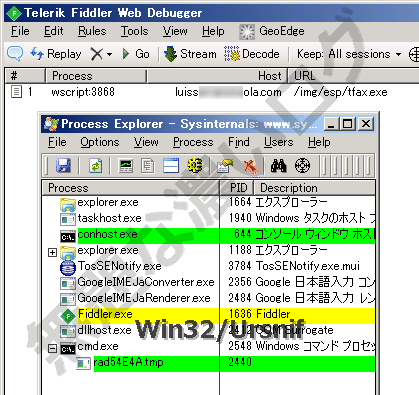Open Fiddler Help menu
The image size is (419, 395).
213,31
